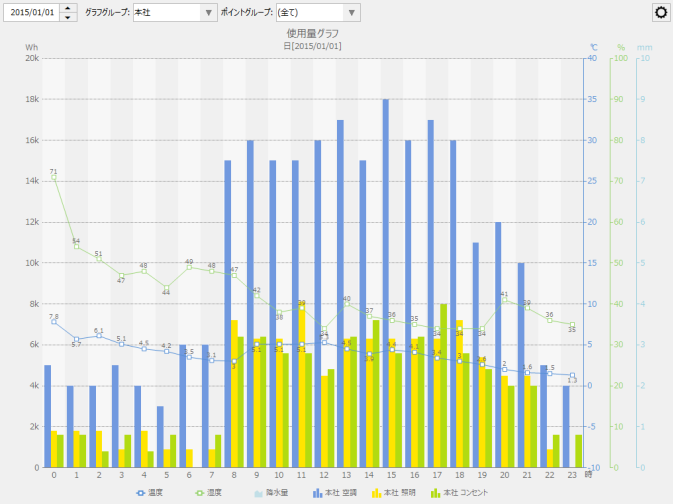This screenshot has width=673, height=504.
Task: Click humidity data point labeled 44
Action: [x=166, y=287]
